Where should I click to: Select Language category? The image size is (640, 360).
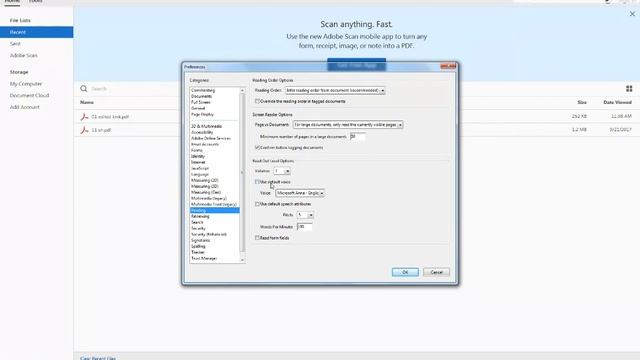[200, 174]
